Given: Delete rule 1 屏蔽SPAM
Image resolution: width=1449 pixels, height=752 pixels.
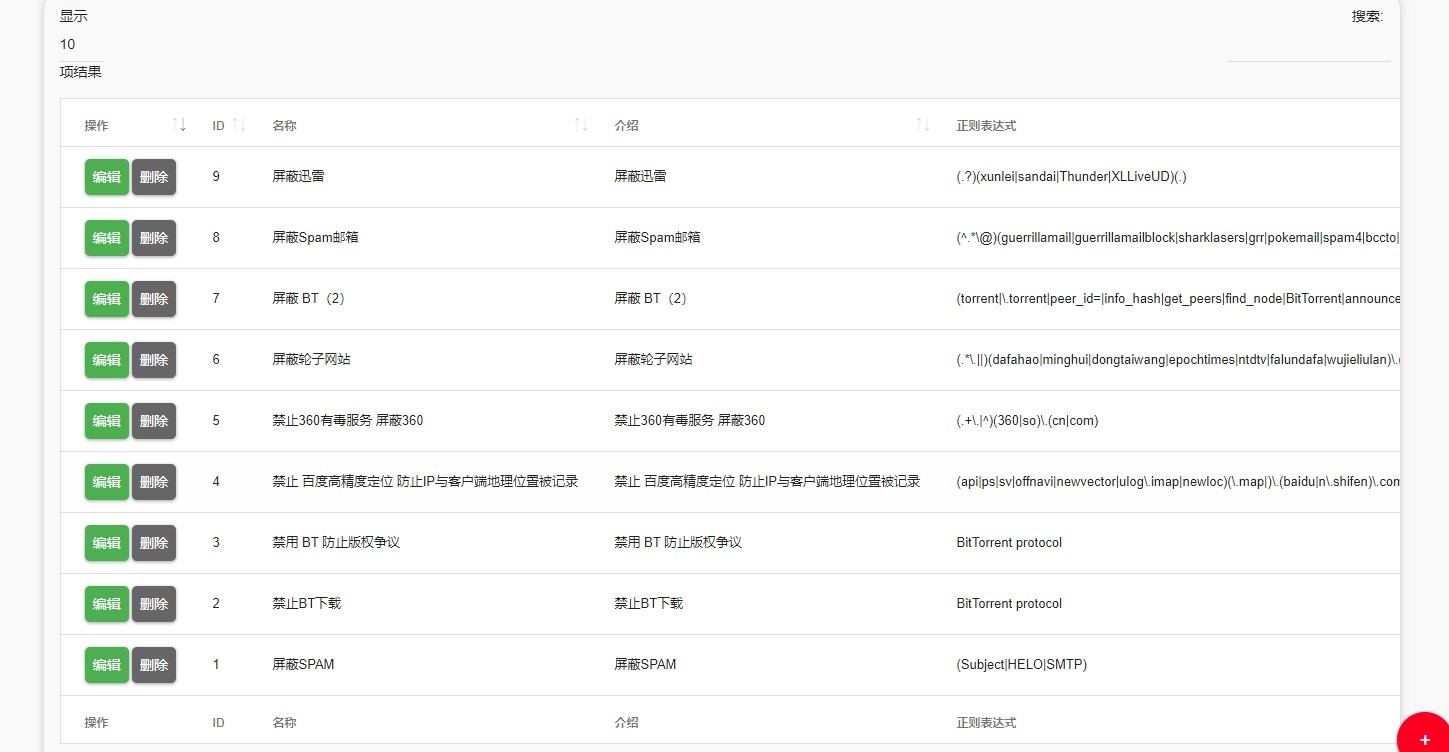Looking at the screenshot, I should [154, 665].
